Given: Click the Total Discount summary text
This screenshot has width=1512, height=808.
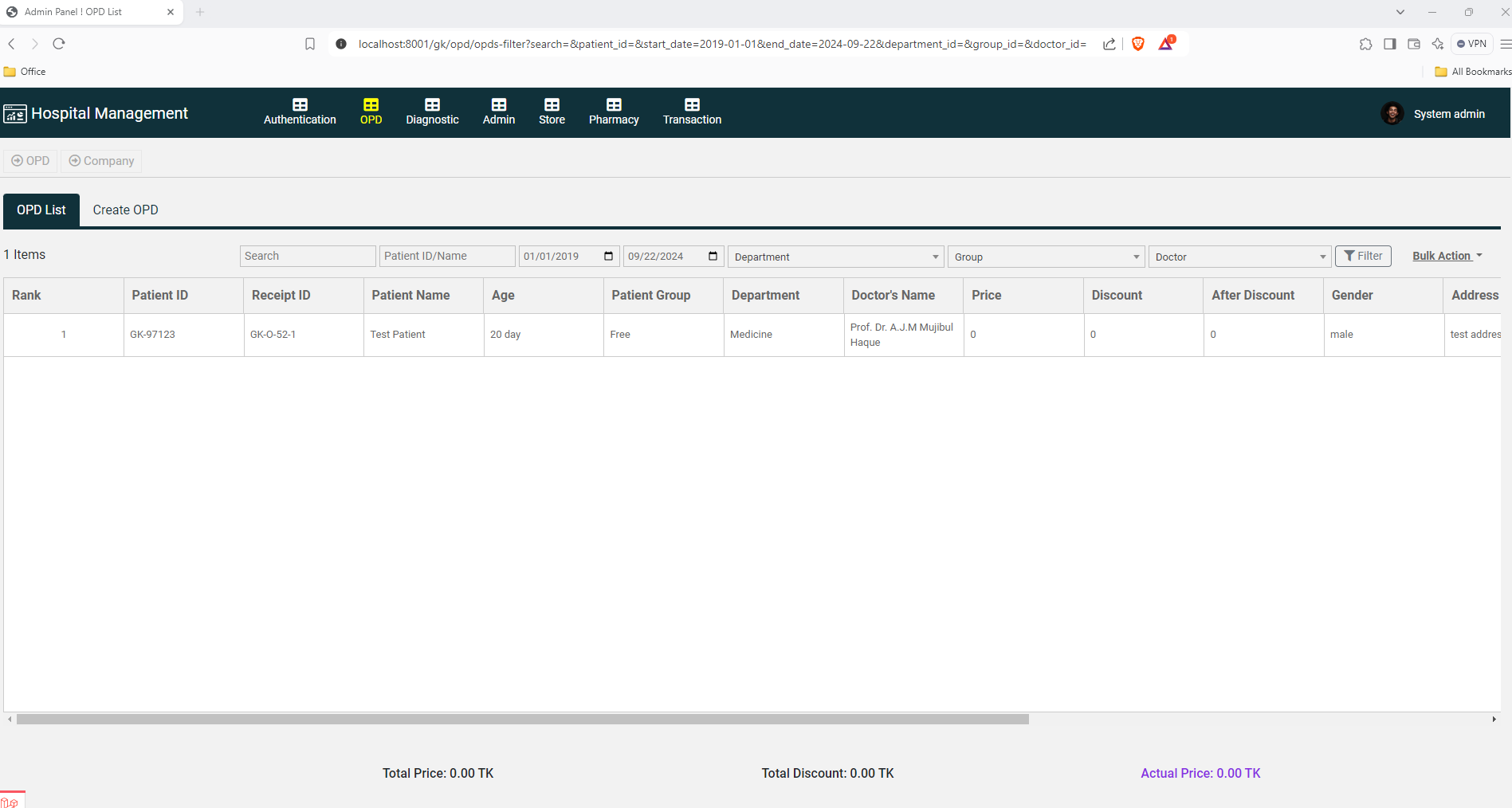Looking at the screenshot, I should click(x=827, y=773).
